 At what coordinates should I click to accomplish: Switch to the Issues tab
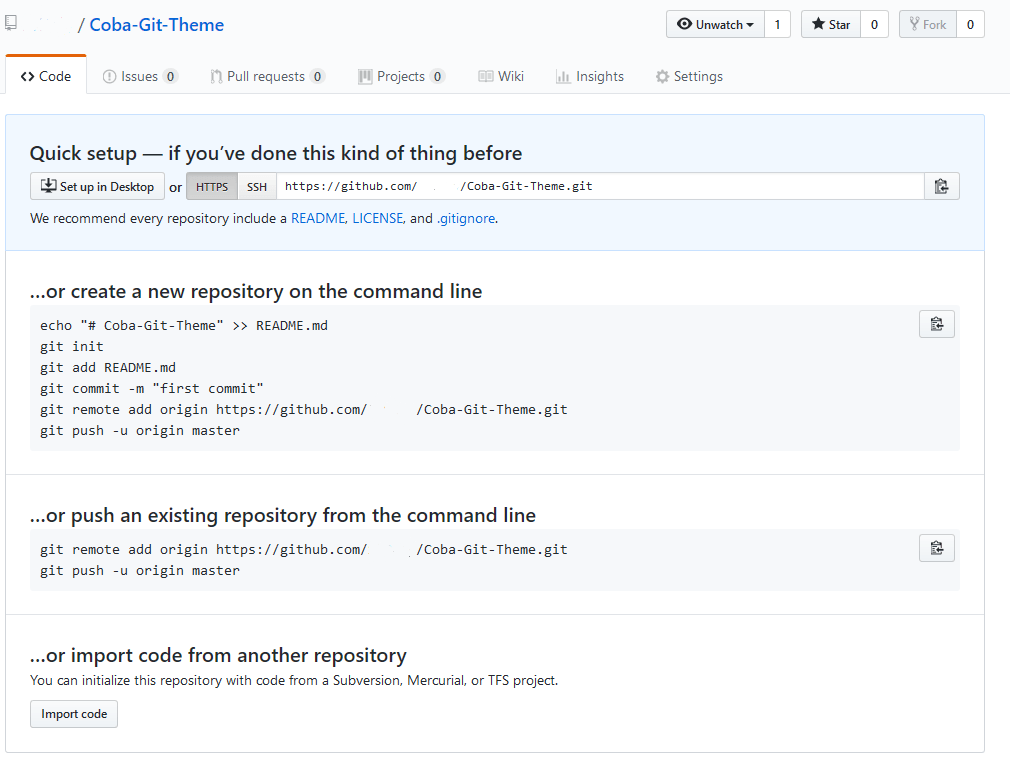pos(139,76)
